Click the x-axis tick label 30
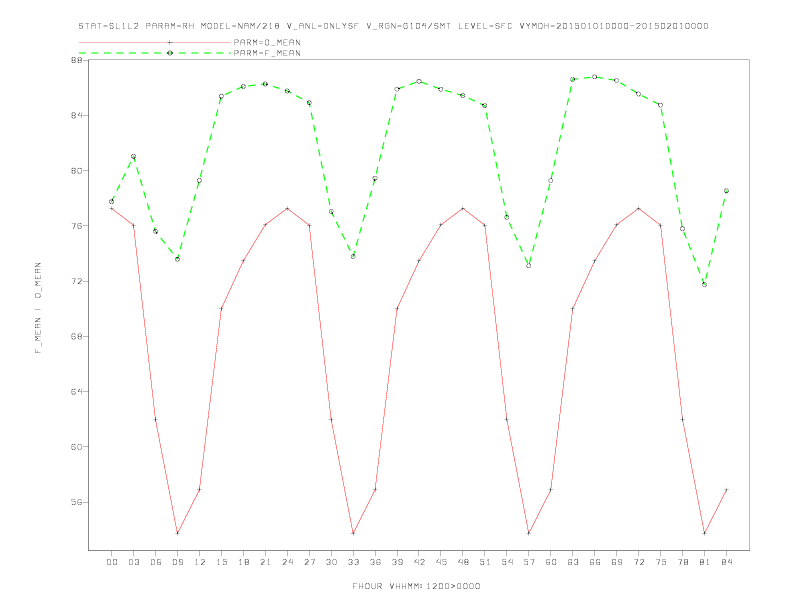The image size is (792, 612). (331, 562)
